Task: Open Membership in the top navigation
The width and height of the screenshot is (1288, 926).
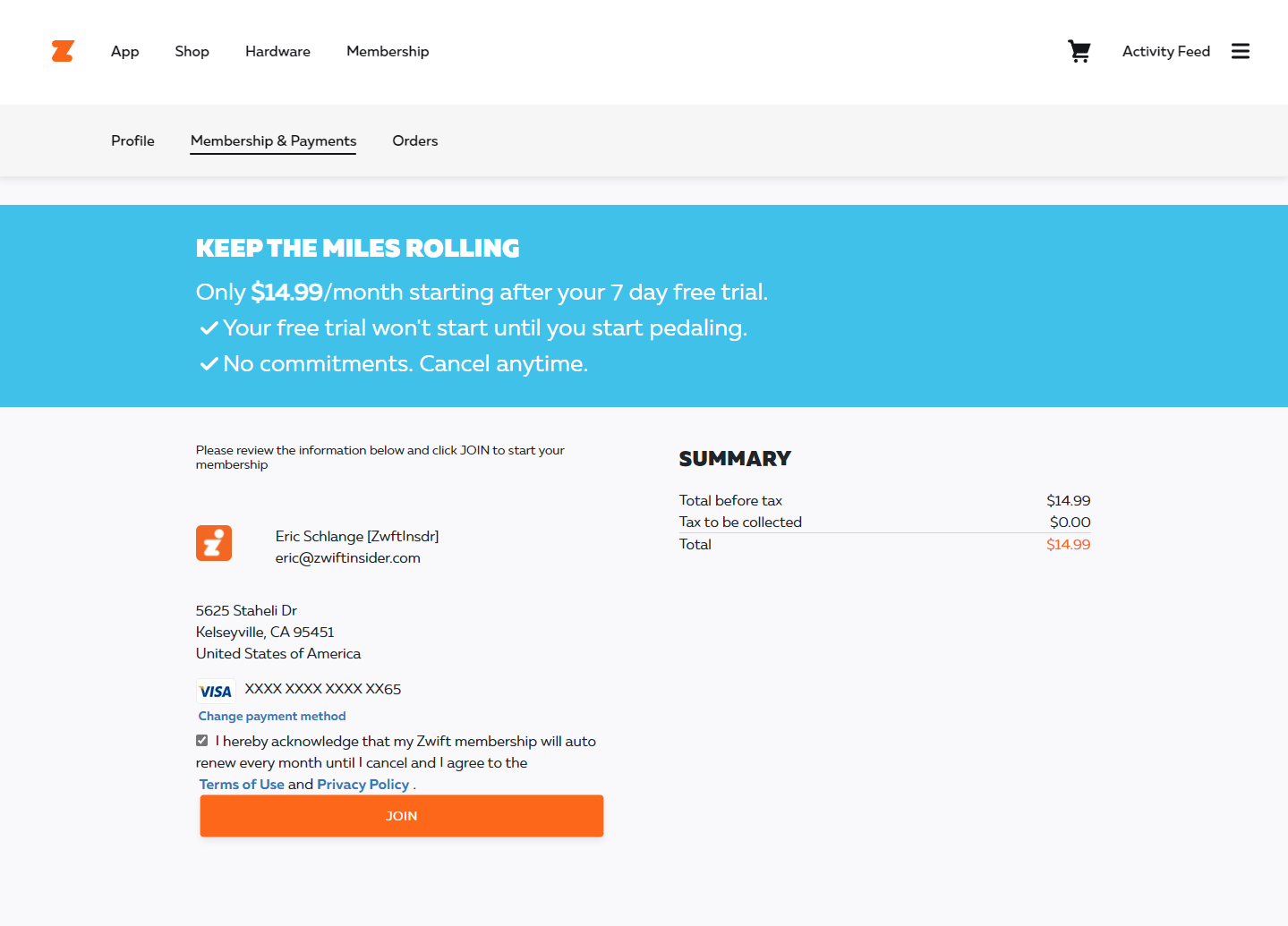Action: tap(388, 51)
